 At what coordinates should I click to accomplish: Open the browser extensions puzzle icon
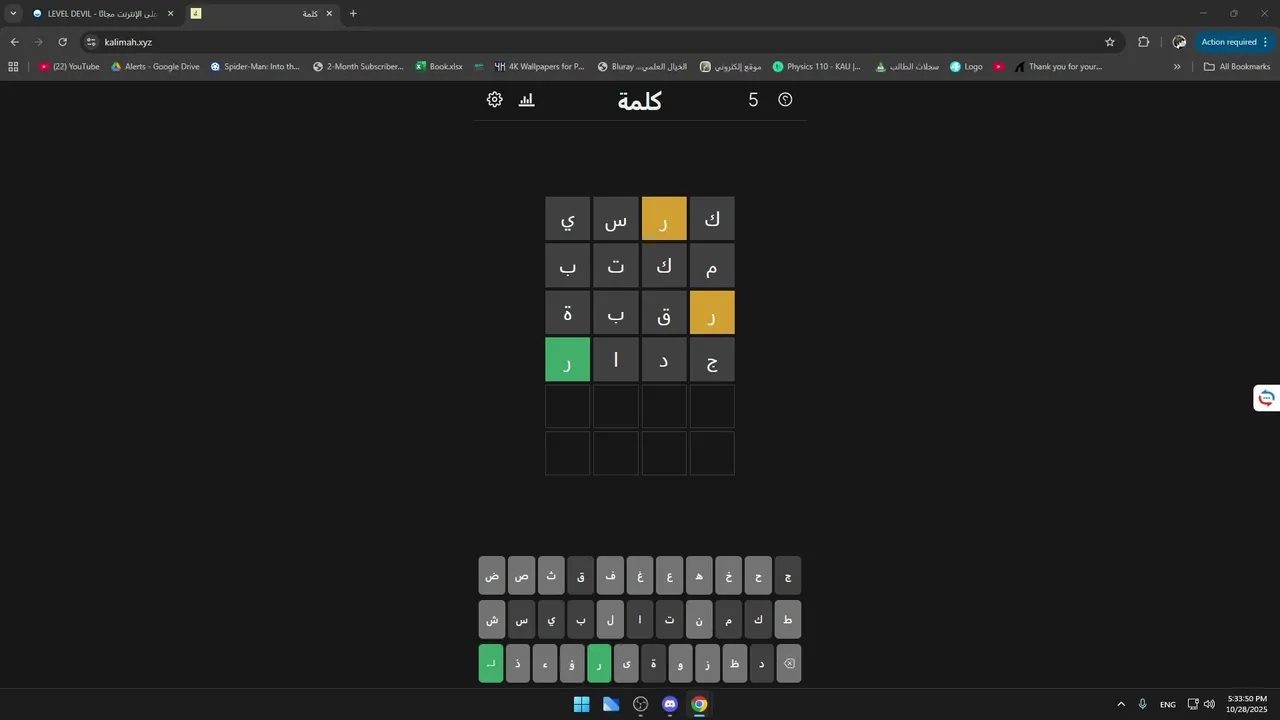point(1144,42)
